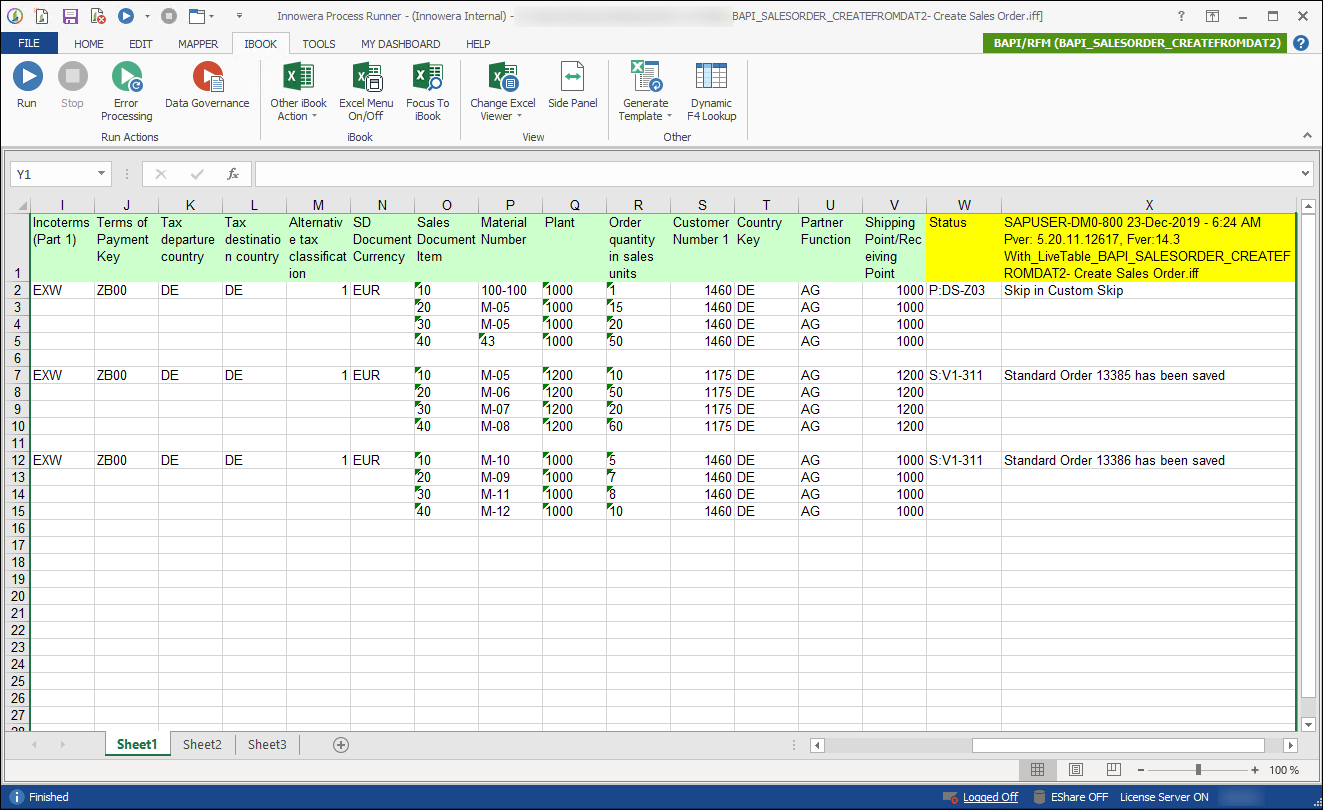
Task: Click the gray Stop icon in quick access bar
Action: 169,16
